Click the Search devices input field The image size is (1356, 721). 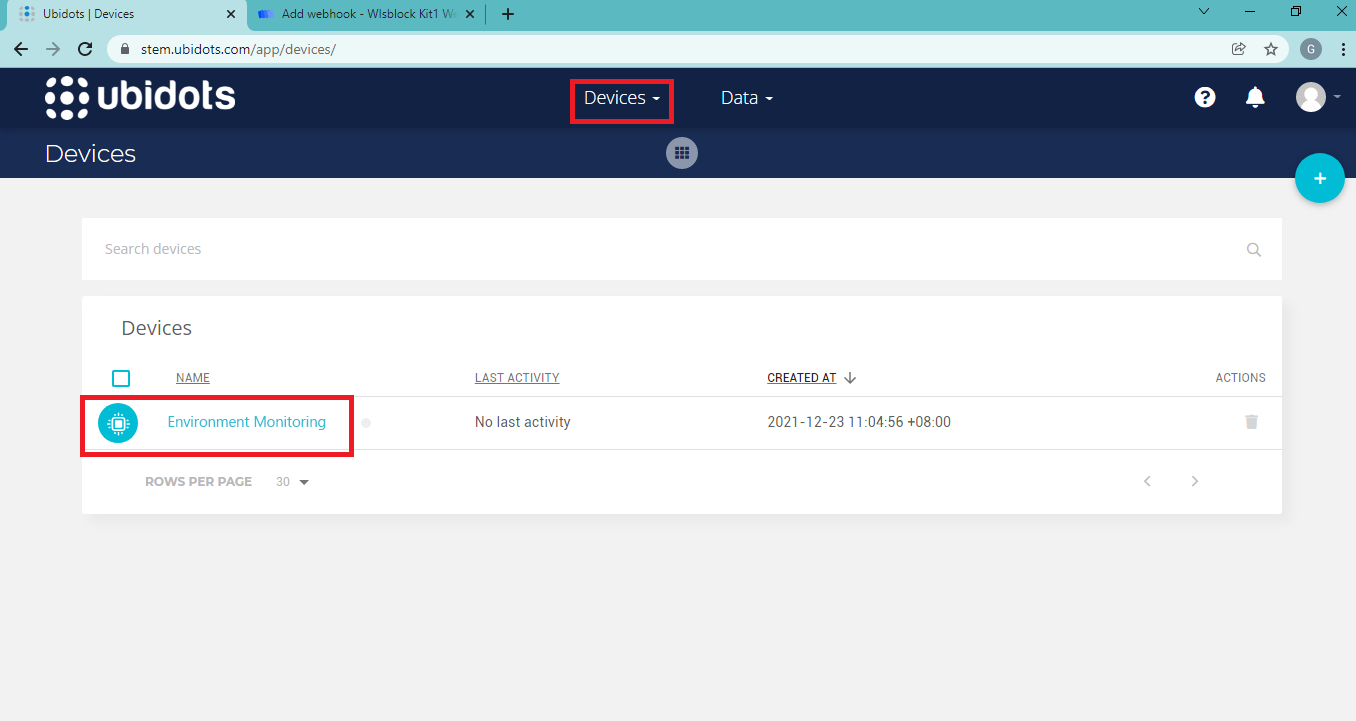(x=660, y=249)
